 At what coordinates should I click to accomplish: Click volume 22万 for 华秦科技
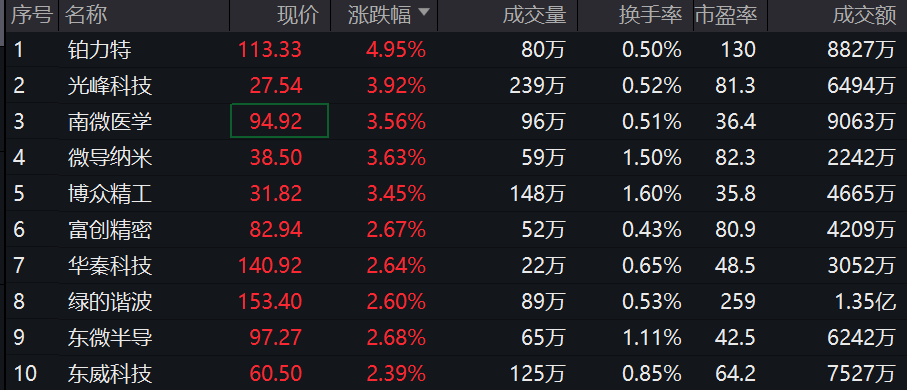543,266
